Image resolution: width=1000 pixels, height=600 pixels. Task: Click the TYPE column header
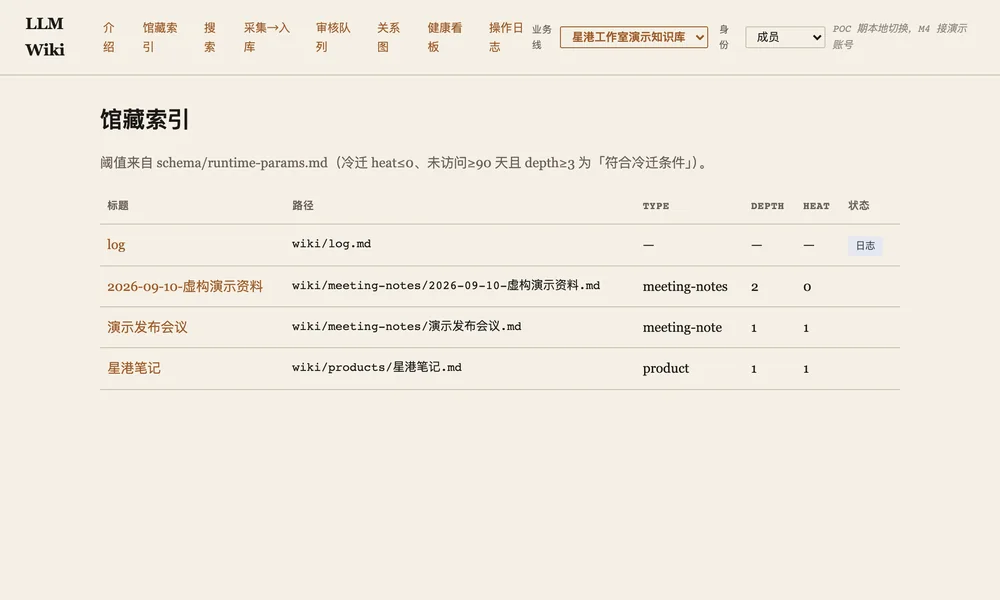pos(656,206)
